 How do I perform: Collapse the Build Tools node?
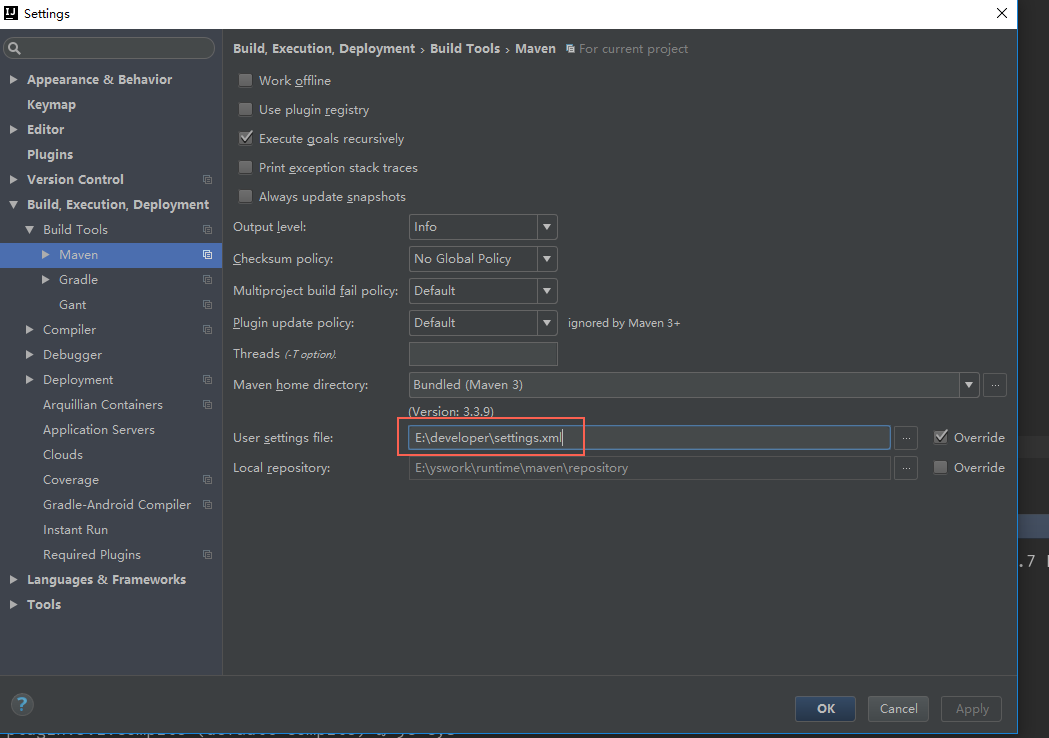[29, 229]
